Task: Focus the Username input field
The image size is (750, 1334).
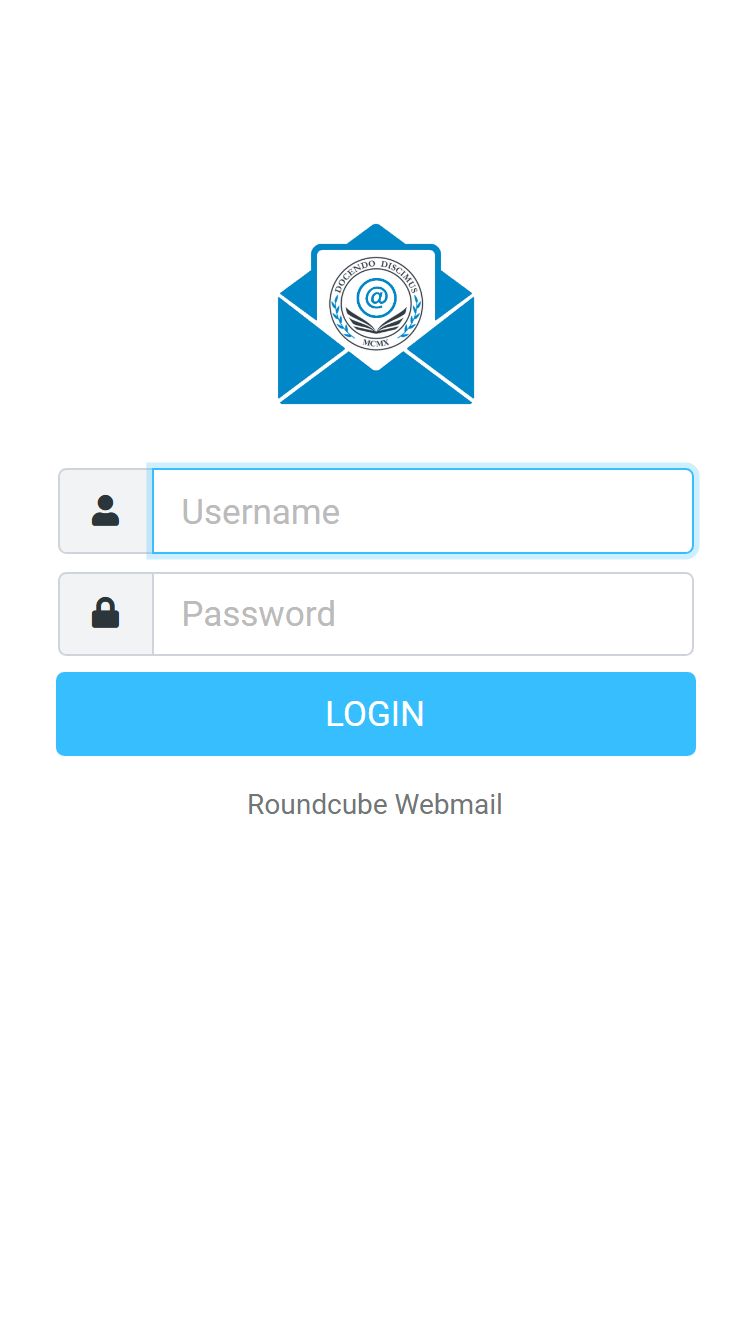Action: click(x=423, y=511)
